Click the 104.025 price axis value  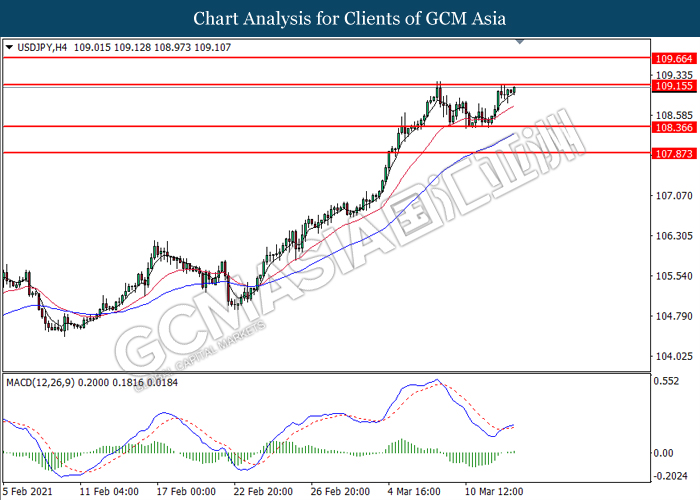click(x=674, y=356)
